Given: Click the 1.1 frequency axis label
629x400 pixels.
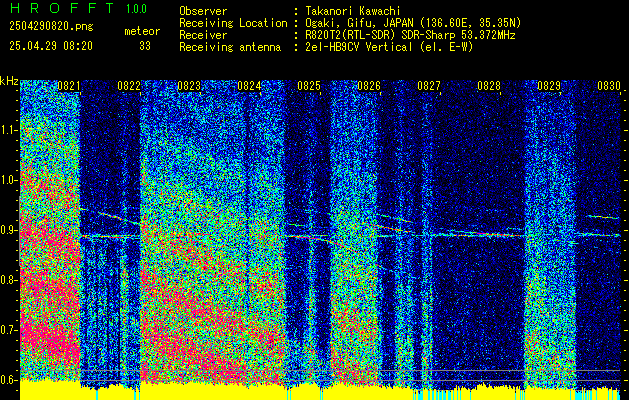Looking at the screenshot, I should [8, 130].
